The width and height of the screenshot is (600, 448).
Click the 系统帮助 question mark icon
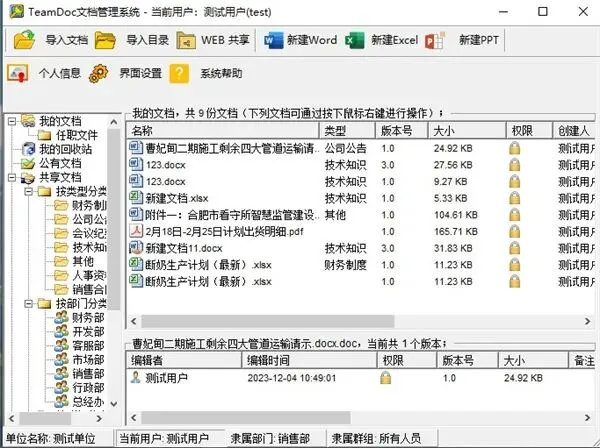pyautogui.click(x=179, y=73)
